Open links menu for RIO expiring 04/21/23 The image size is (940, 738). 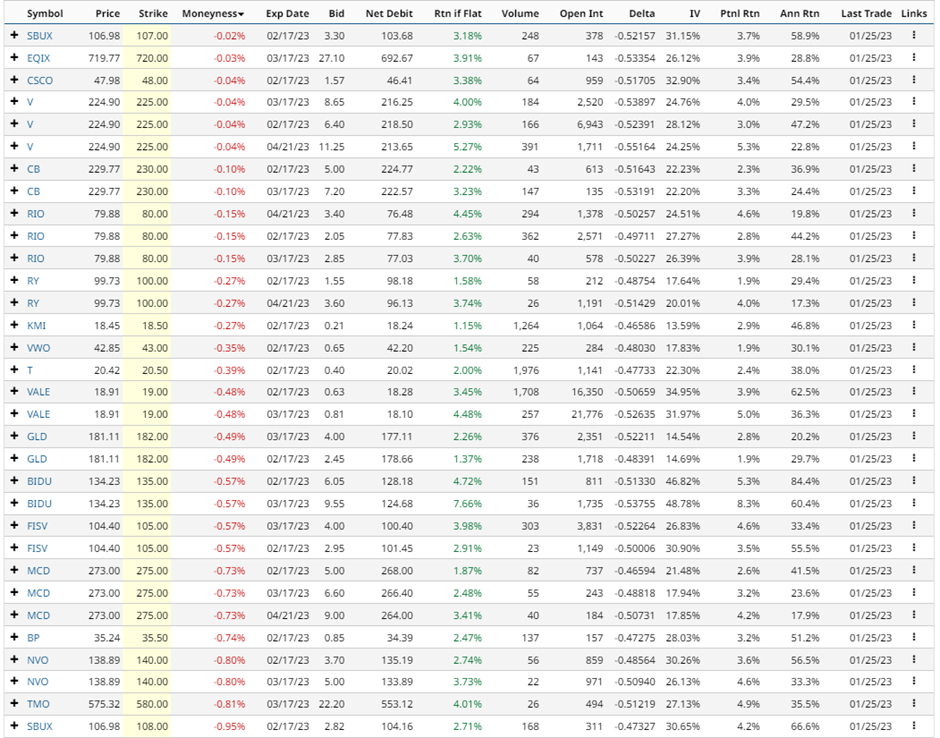pos(914,213)
